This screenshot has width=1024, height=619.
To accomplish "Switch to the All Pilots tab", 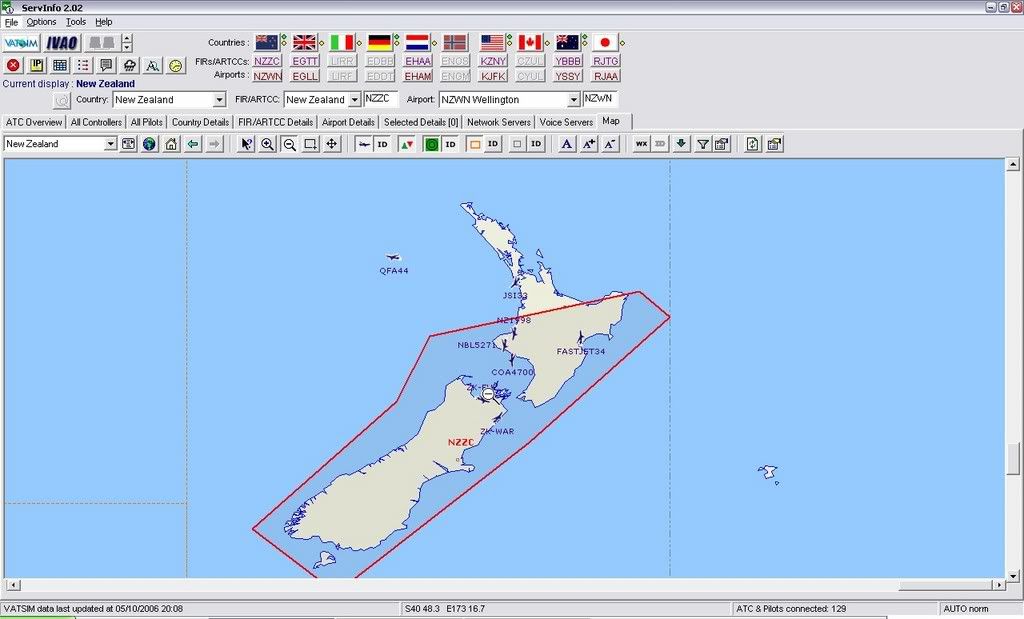I will pyautogui.click(x=146, y=122).
